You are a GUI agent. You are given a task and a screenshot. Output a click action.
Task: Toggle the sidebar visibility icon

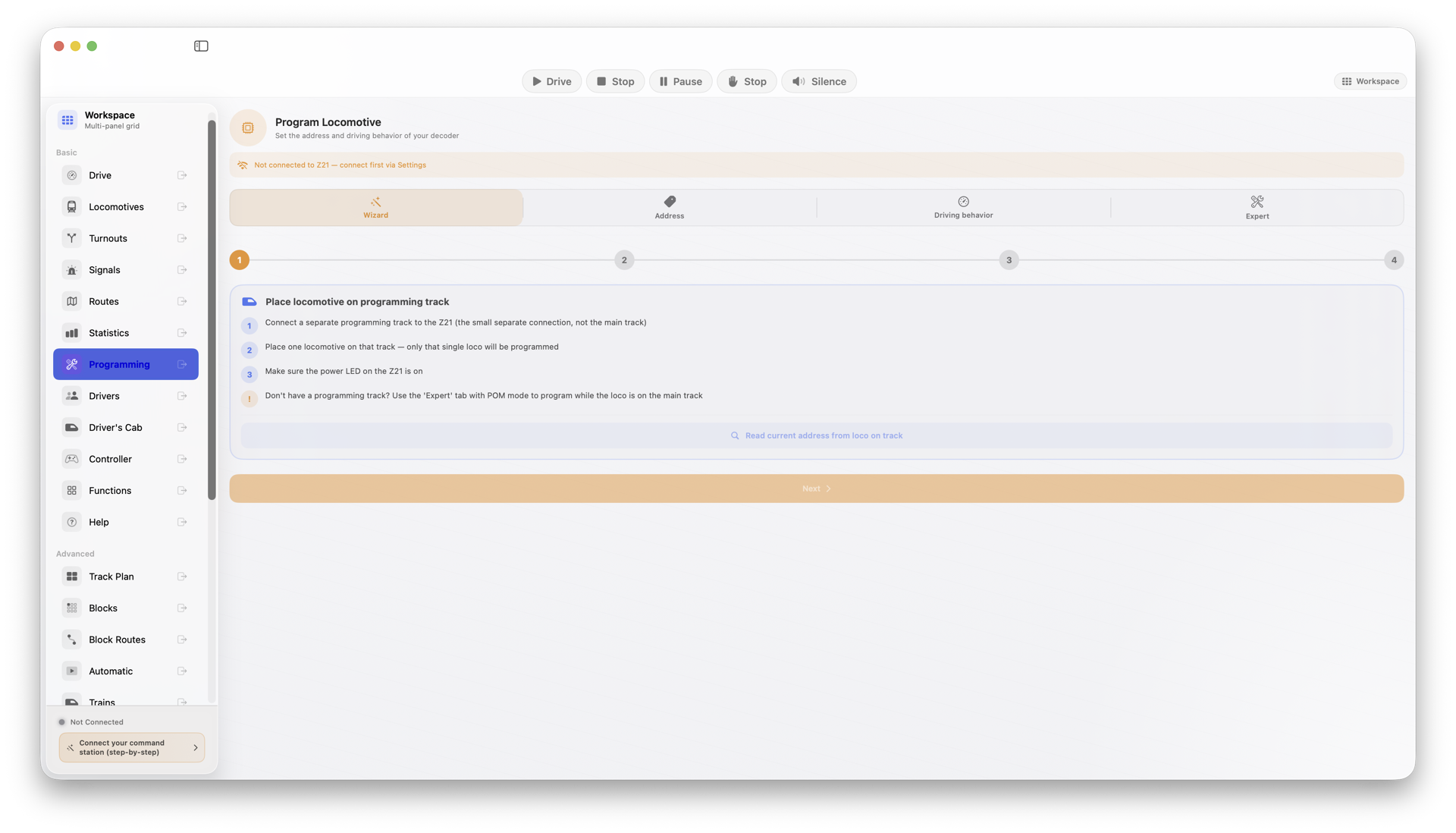pyautogui.click(x=201, y=46)
